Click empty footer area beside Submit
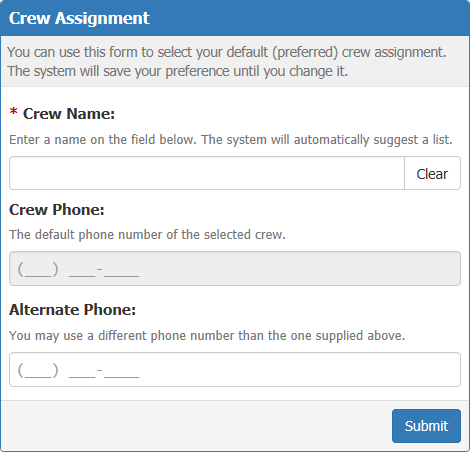470x452 pixels. tap(197, 426)
